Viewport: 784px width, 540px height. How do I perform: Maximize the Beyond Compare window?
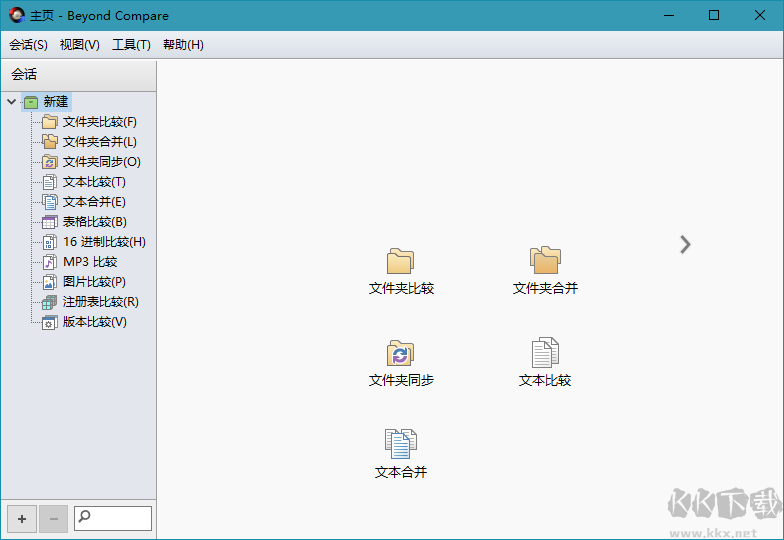714,16
